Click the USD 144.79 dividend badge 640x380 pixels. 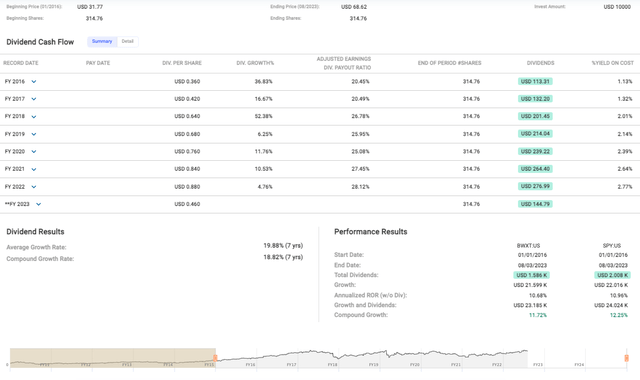[535, 204]
